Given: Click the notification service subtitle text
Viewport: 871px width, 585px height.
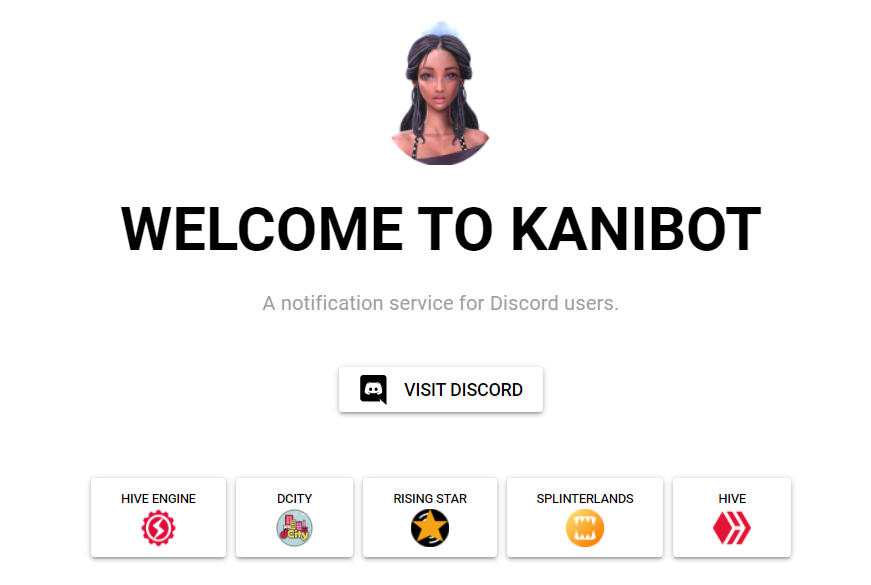Looking at the screenshot, I should pyautogui.click(x=440, y=303).
